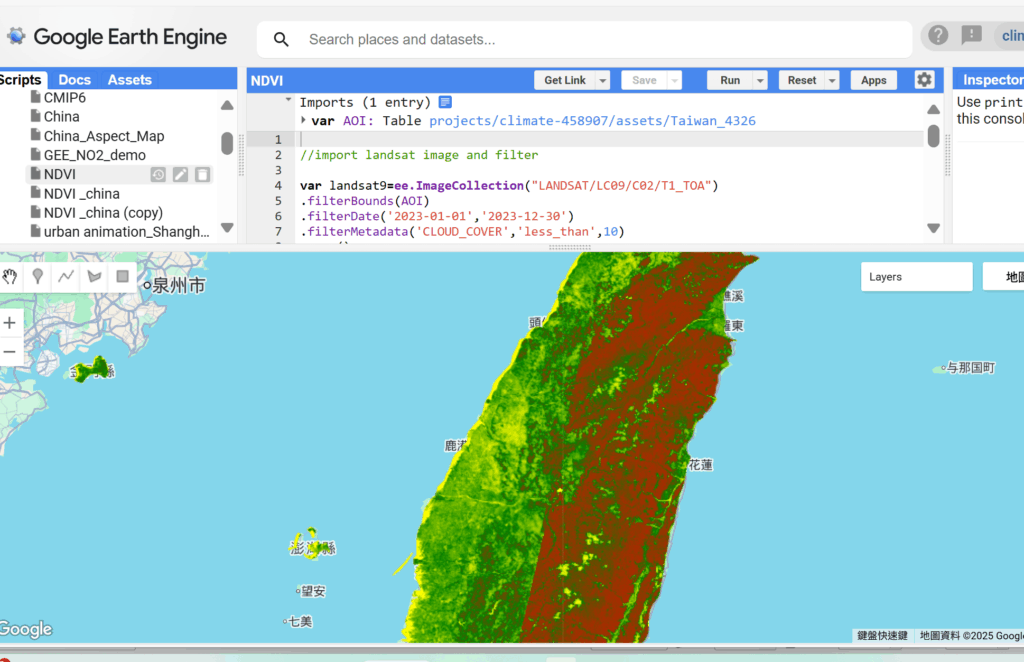Select the draw line tool
Screen dimensions: 1024x662
[x=66, y=277]
